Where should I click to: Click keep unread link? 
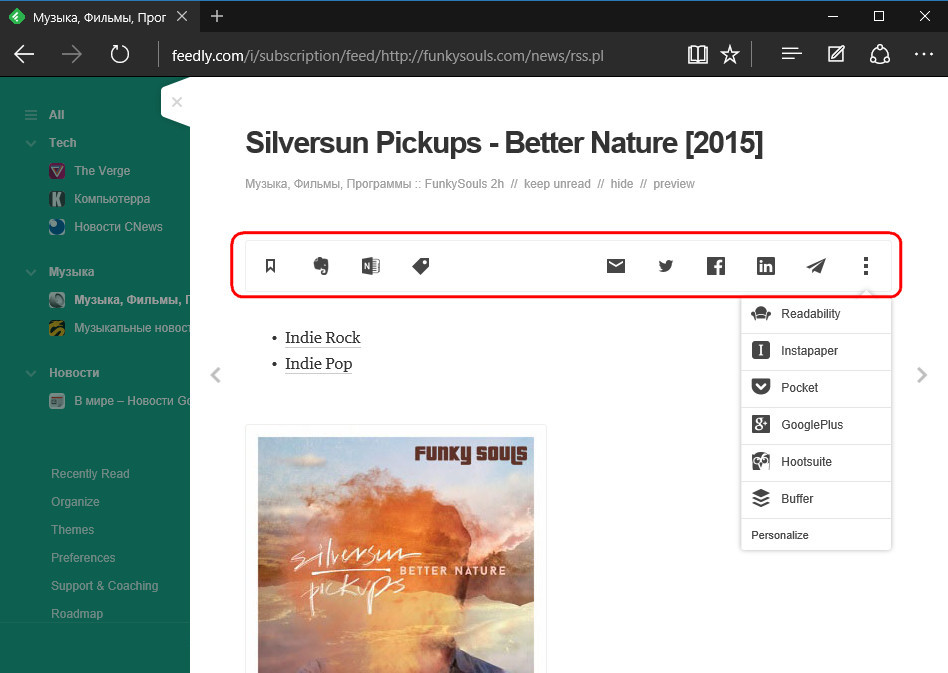(557, 184)
